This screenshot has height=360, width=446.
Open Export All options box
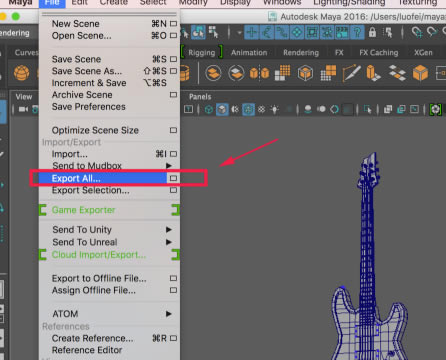point(173,178)
